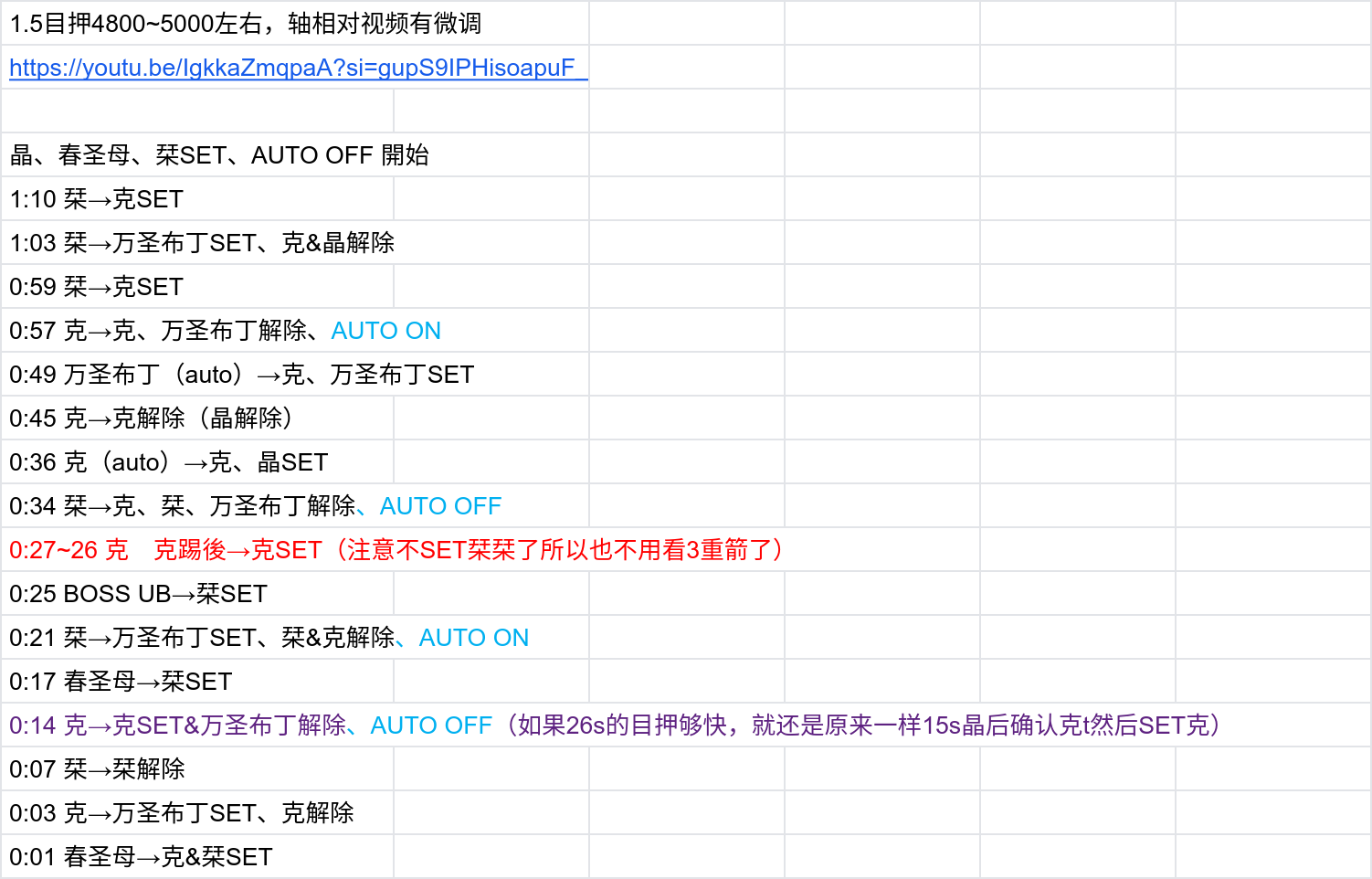The image size is (1372, 879).
Task: Click the 0:01 春圣母→克&栞SET cell
Action: 141,857
